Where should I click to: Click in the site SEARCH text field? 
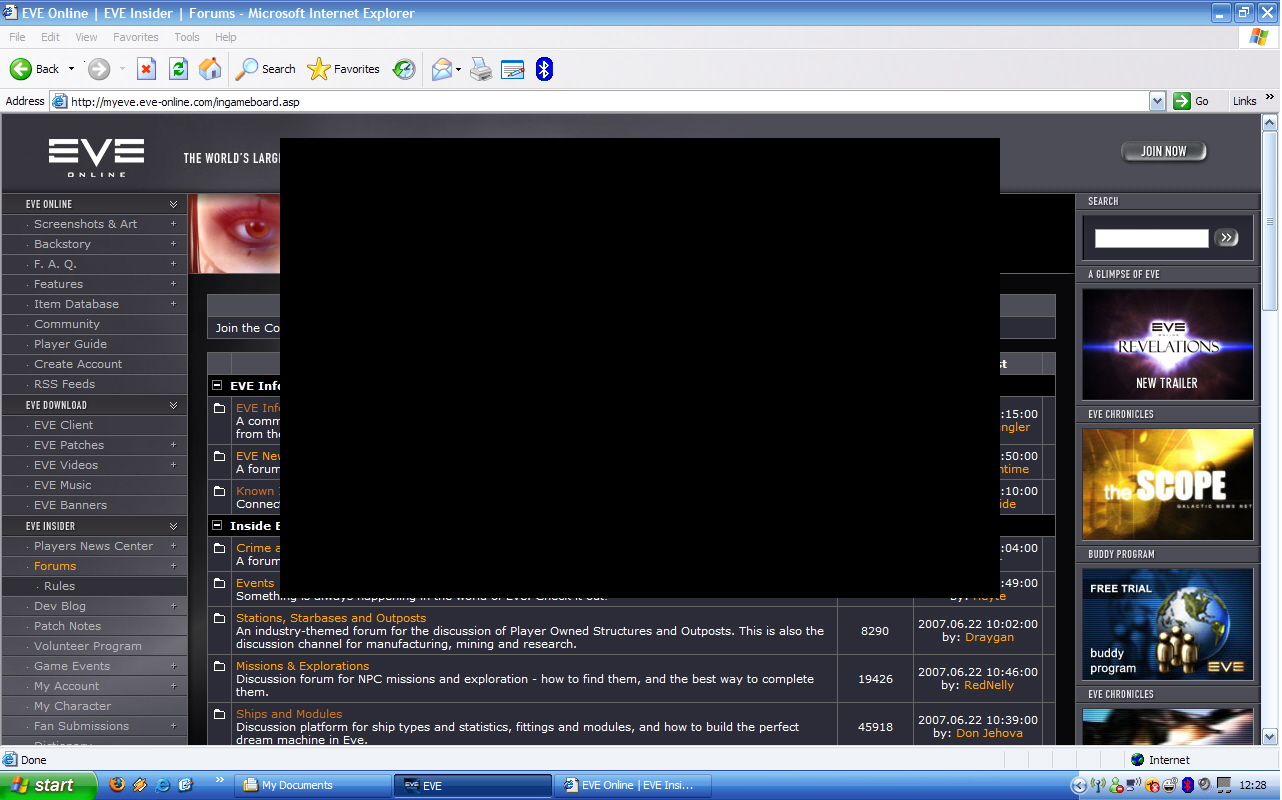[1152, 238]
